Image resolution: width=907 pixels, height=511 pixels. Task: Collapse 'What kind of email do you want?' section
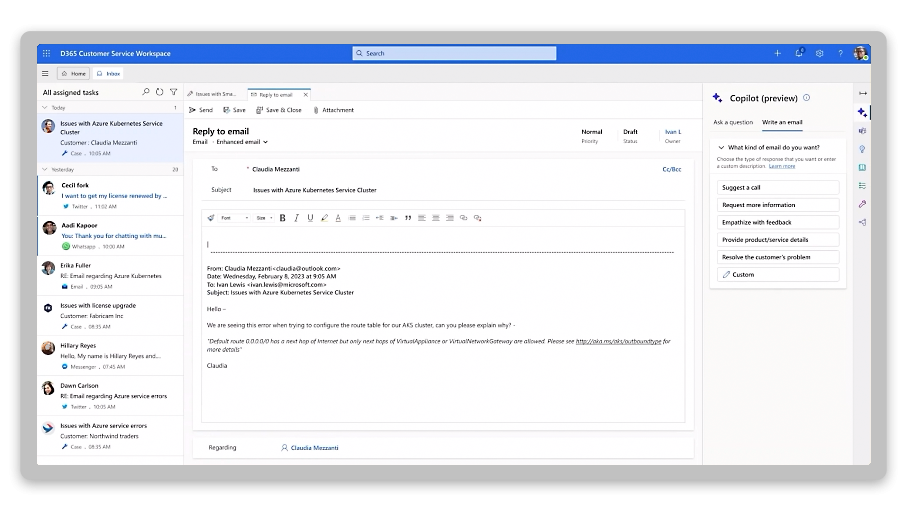pos(720,147)
